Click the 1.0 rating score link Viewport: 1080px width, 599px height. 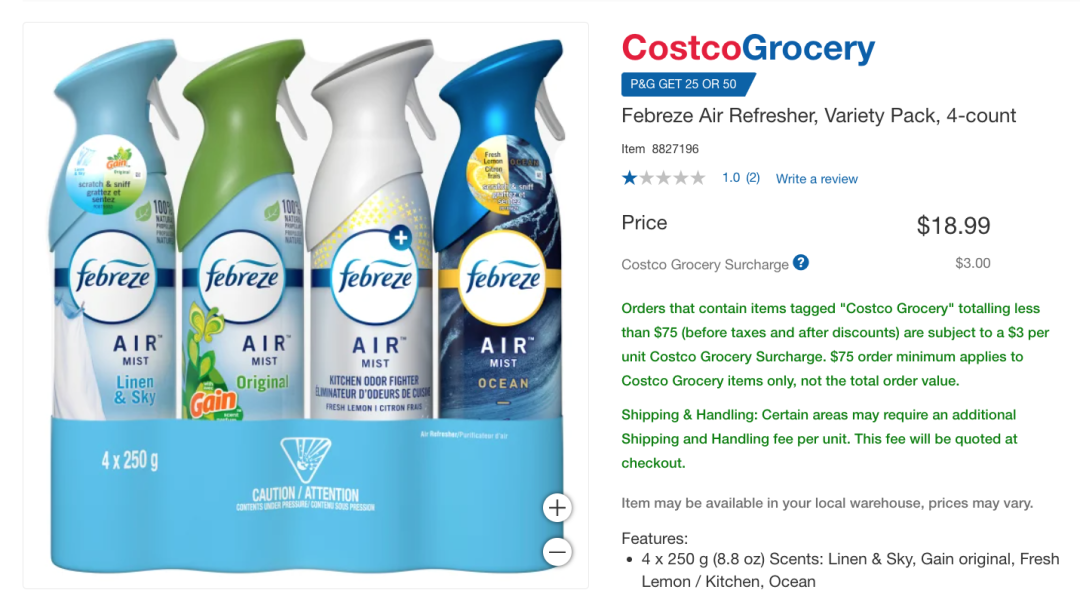[731, 178]
